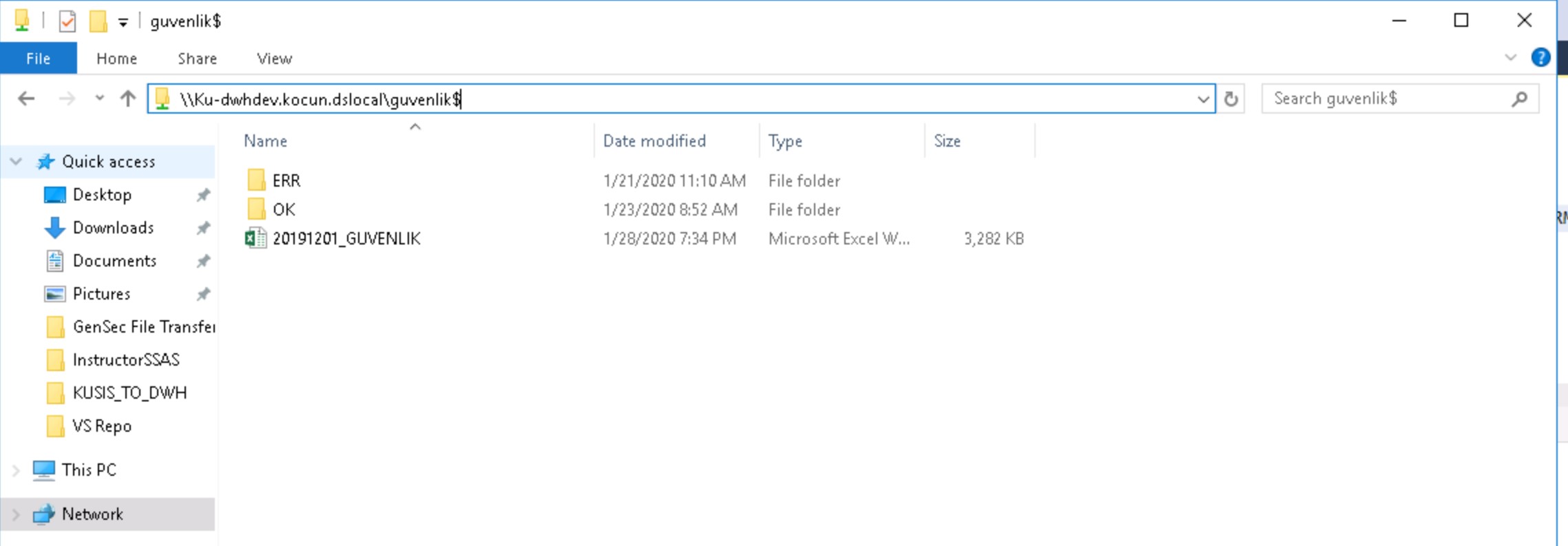Expand the address bar history dropdown
Image resolution: width=1568 pixels, height=546 pixels.
pyautogui.click(x=1202, y=99)
